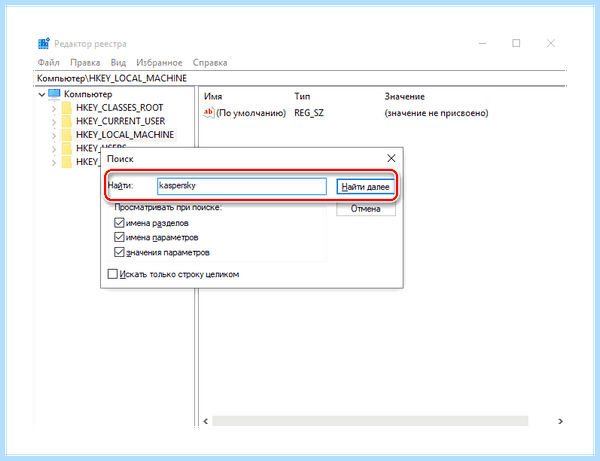Expand the last HKEY node in tree
Viewport: 600px width, 461px height.
click(x=54, y=163)
